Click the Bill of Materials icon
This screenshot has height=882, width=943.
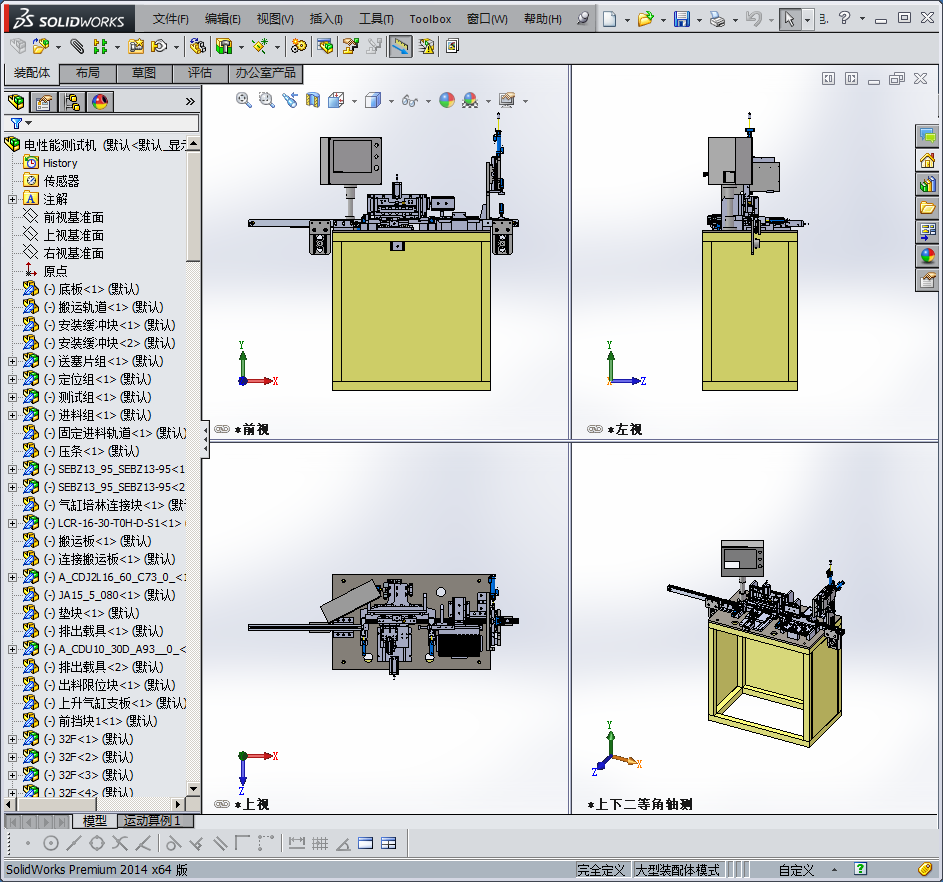pos(325,46)
